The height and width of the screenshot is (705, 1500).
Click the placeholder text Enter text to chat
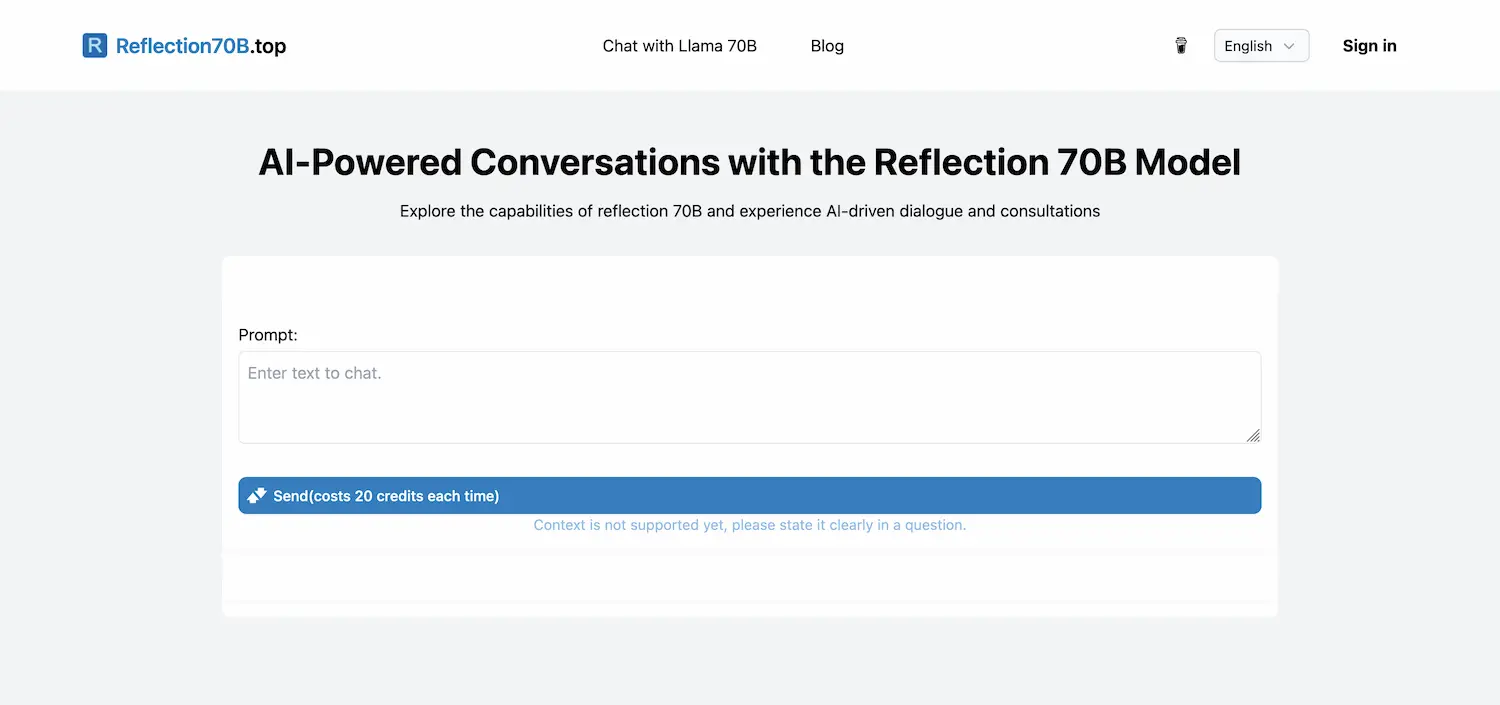(x=314, y=372)
